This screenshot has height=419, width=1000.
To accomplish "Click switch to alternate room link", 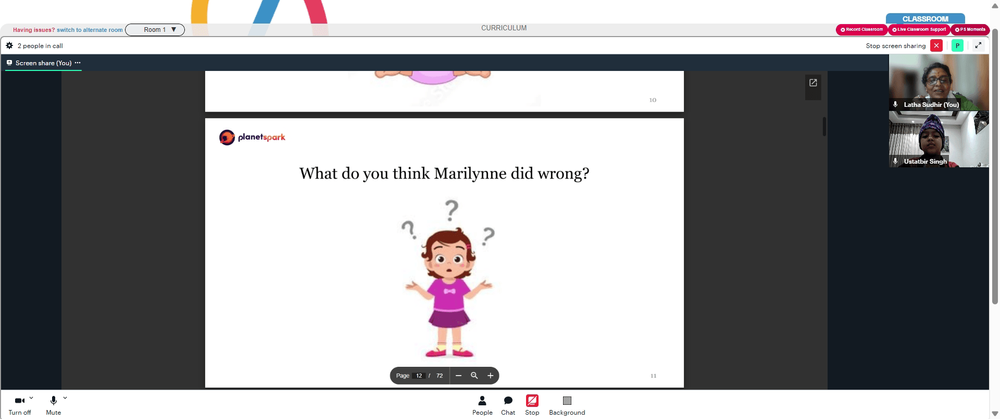I will (x=90, y=30).
